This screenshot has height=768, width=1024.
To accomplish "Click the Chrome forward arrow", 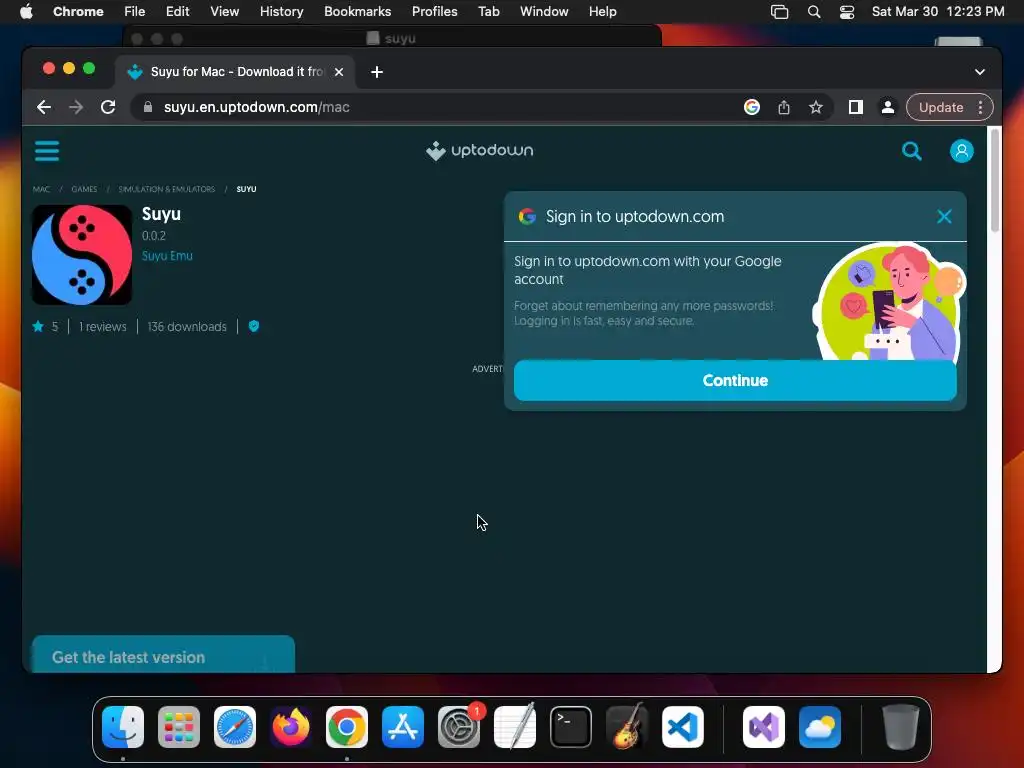I will coord(76,107).
